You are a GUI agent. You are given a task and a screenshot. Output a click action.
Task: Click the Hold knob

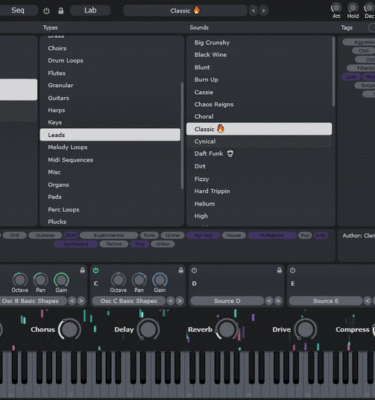pyautogui.click(x=353, y=7)
